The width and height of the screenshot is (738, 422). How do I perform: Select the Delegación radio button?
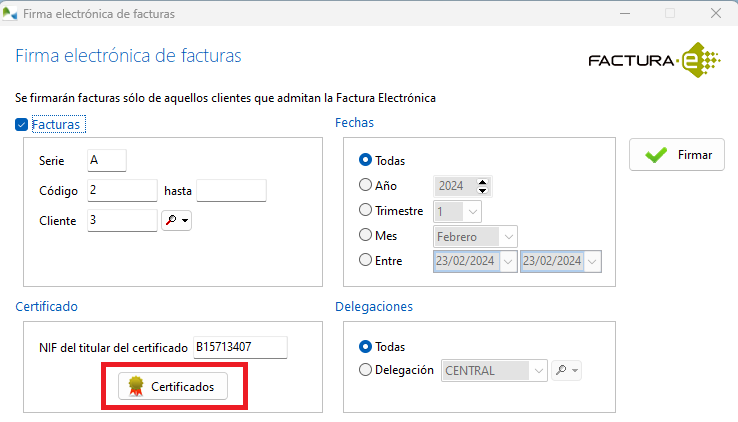(365, 370)
